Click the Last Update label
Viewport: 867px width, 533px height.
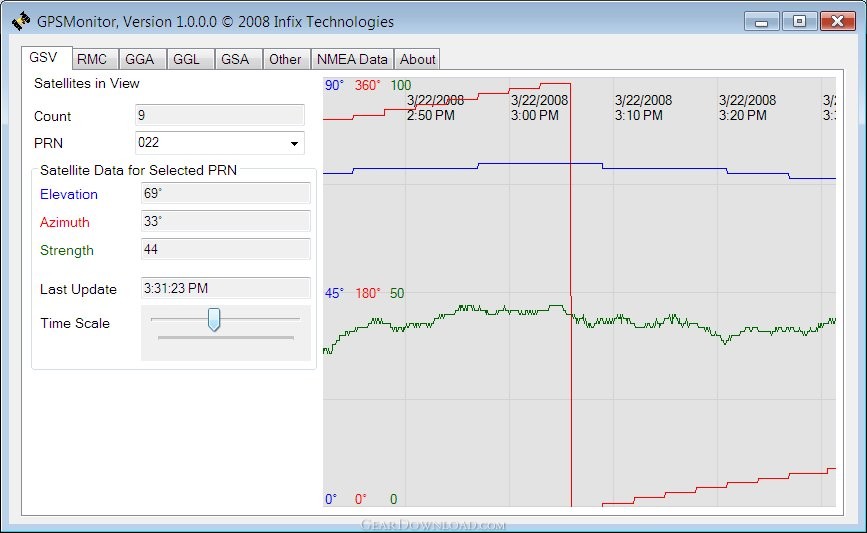[x=78, y=289]
